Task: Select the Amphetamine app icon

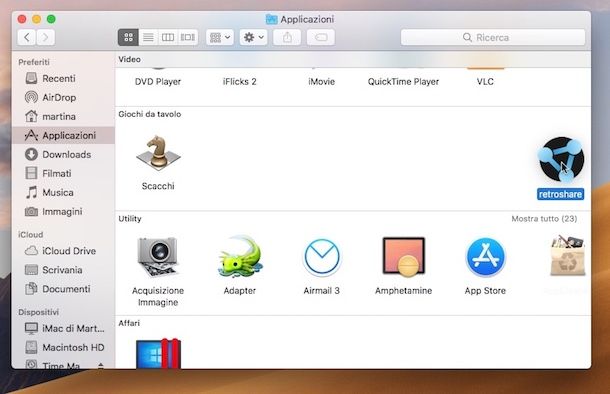Action: (x=404, y=257)
